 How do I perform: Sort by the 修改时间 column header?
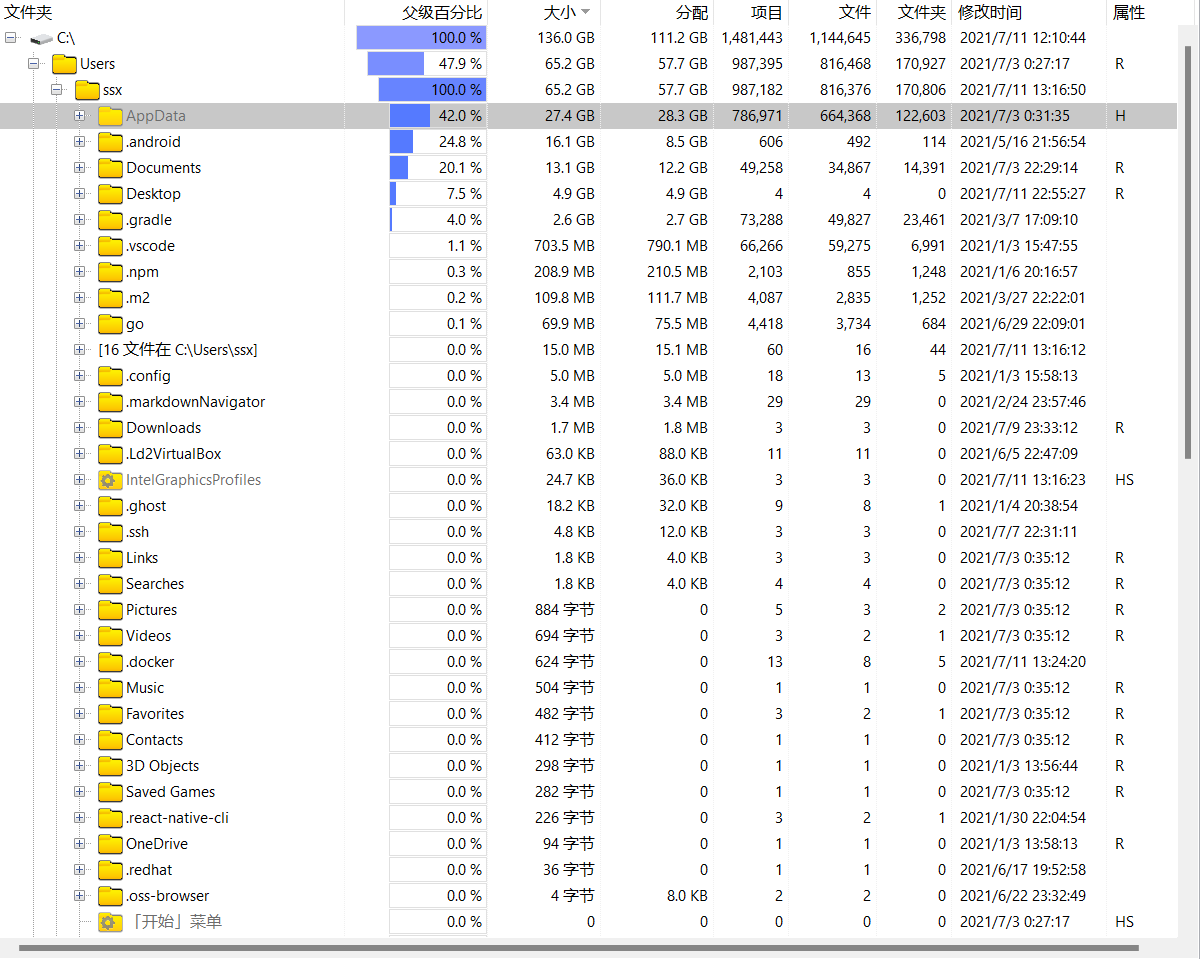990,12
